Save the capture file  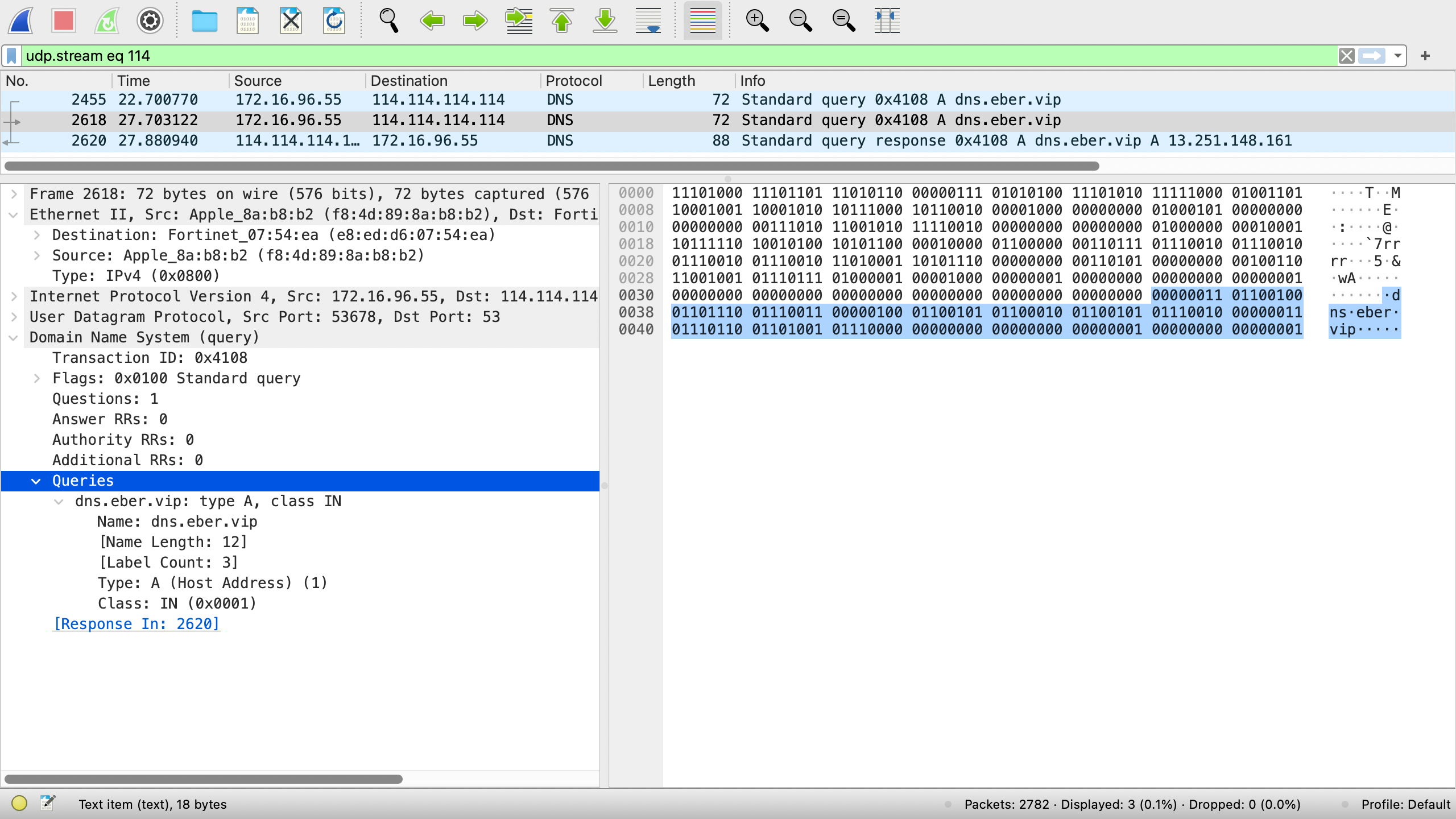[x=248, y=21]
